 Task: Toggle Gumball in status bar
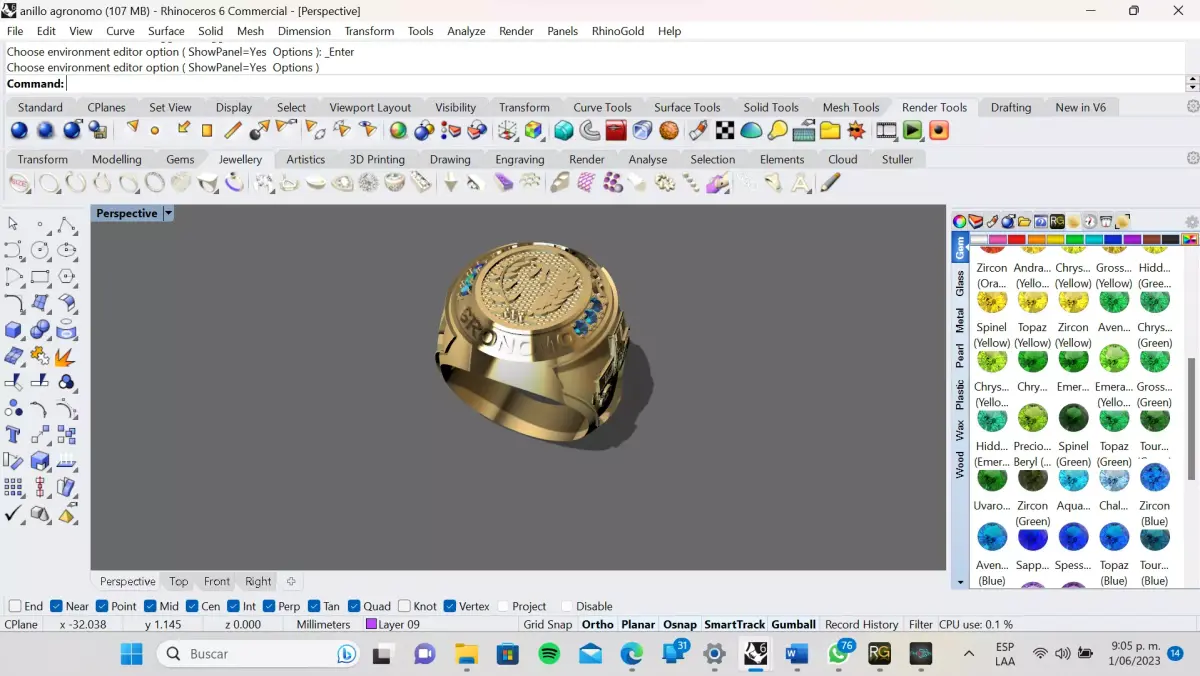coord(793,624)
